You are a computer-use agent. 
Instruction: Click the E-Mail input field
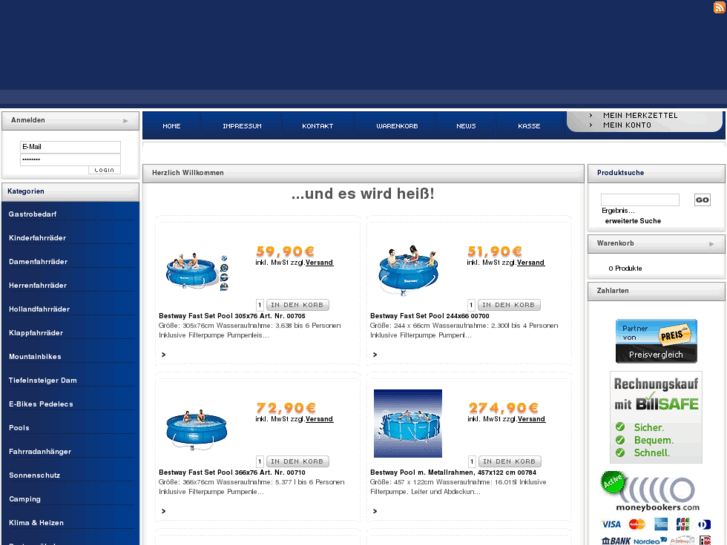70,147
